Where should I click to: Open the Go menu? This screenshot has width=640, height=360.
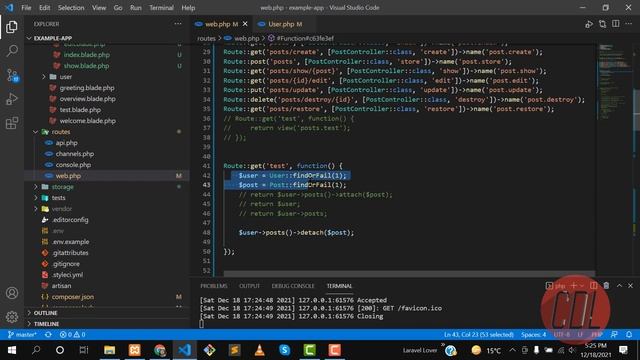click(x=118, y=8)
